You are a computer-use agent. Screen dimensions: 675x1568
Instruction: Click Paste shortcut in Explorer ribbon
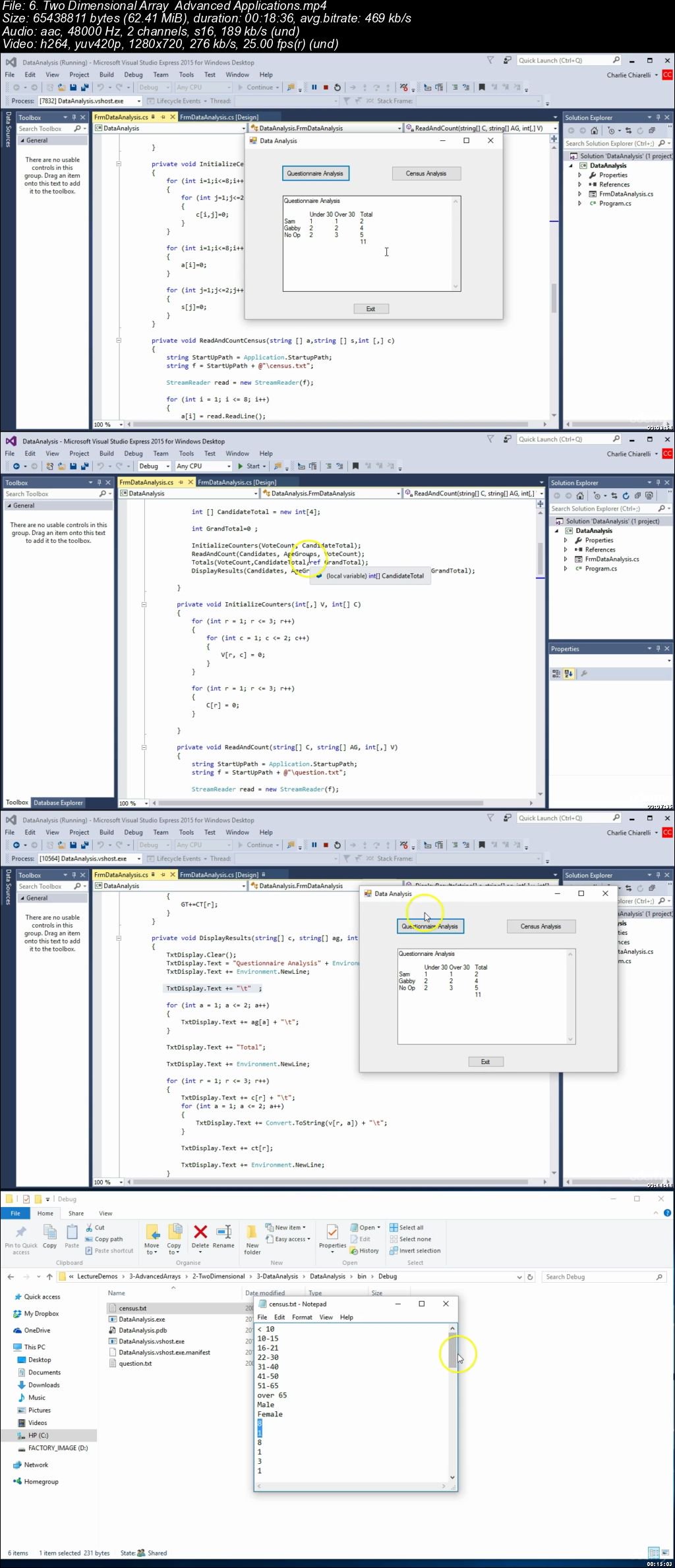coord(109,1250)
